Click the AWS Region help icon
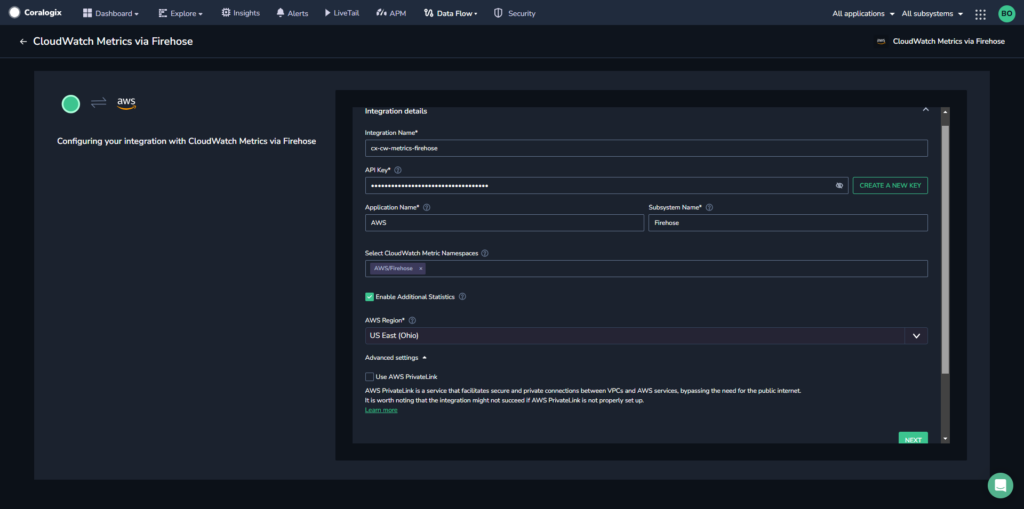Image resolution: width=1024 pixels, height=509 pixels. pyautogui.click(x=412, y=320)
